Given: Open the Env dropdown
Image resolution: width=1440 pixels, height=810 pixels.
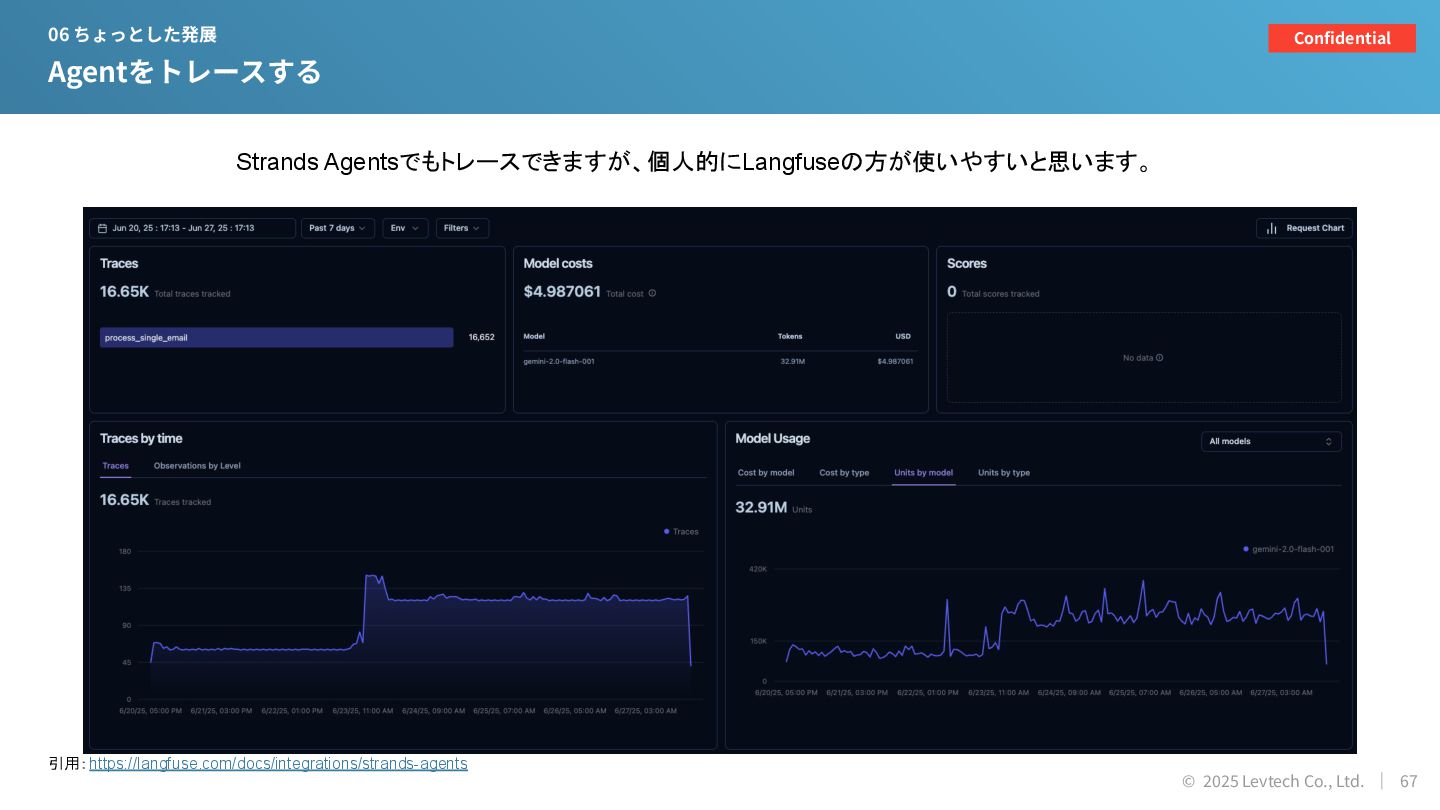Looking at the screenshot, I should pos(405,228).
